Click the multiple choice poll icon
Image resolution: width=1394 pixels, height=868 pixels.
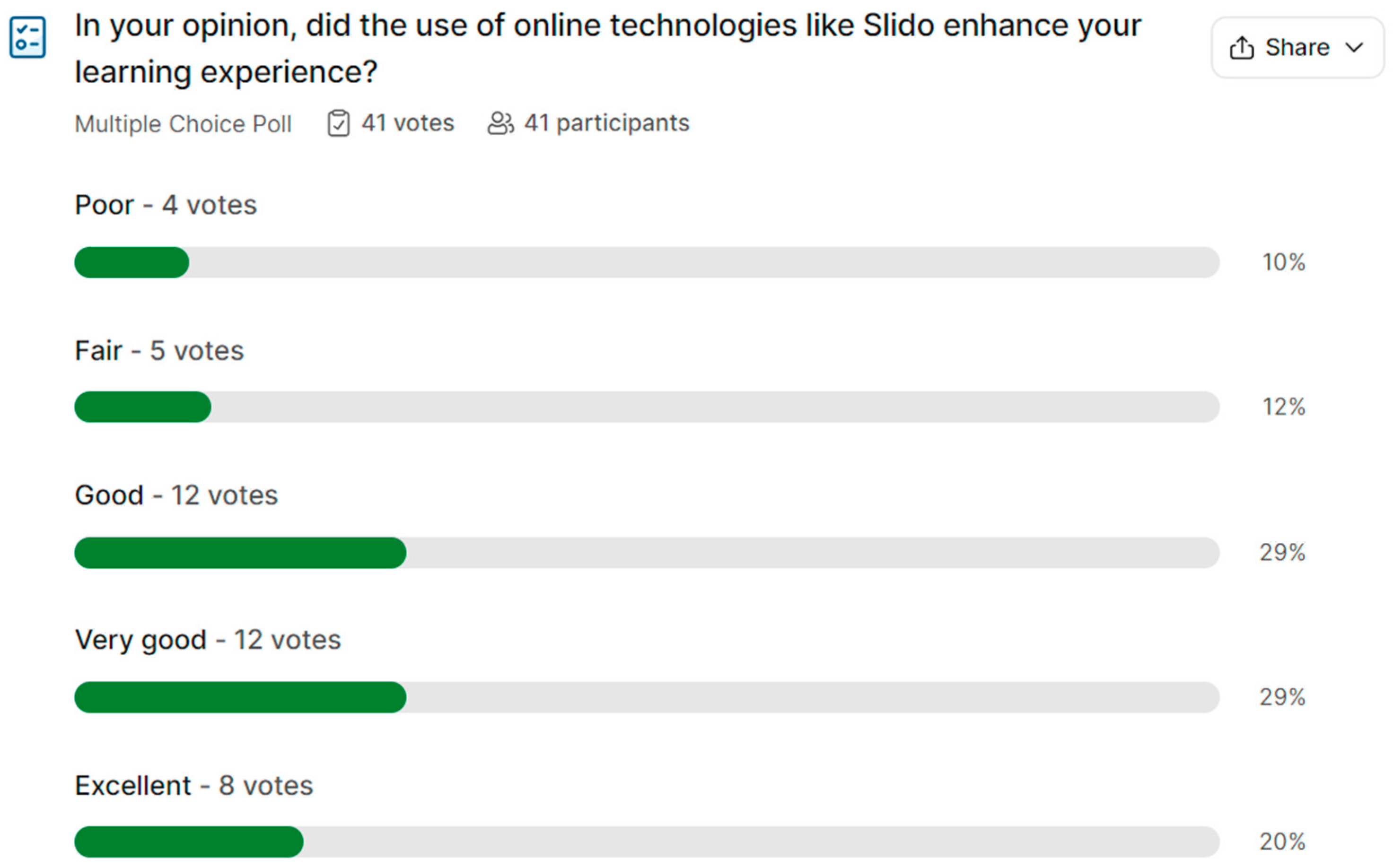point(27,37)
